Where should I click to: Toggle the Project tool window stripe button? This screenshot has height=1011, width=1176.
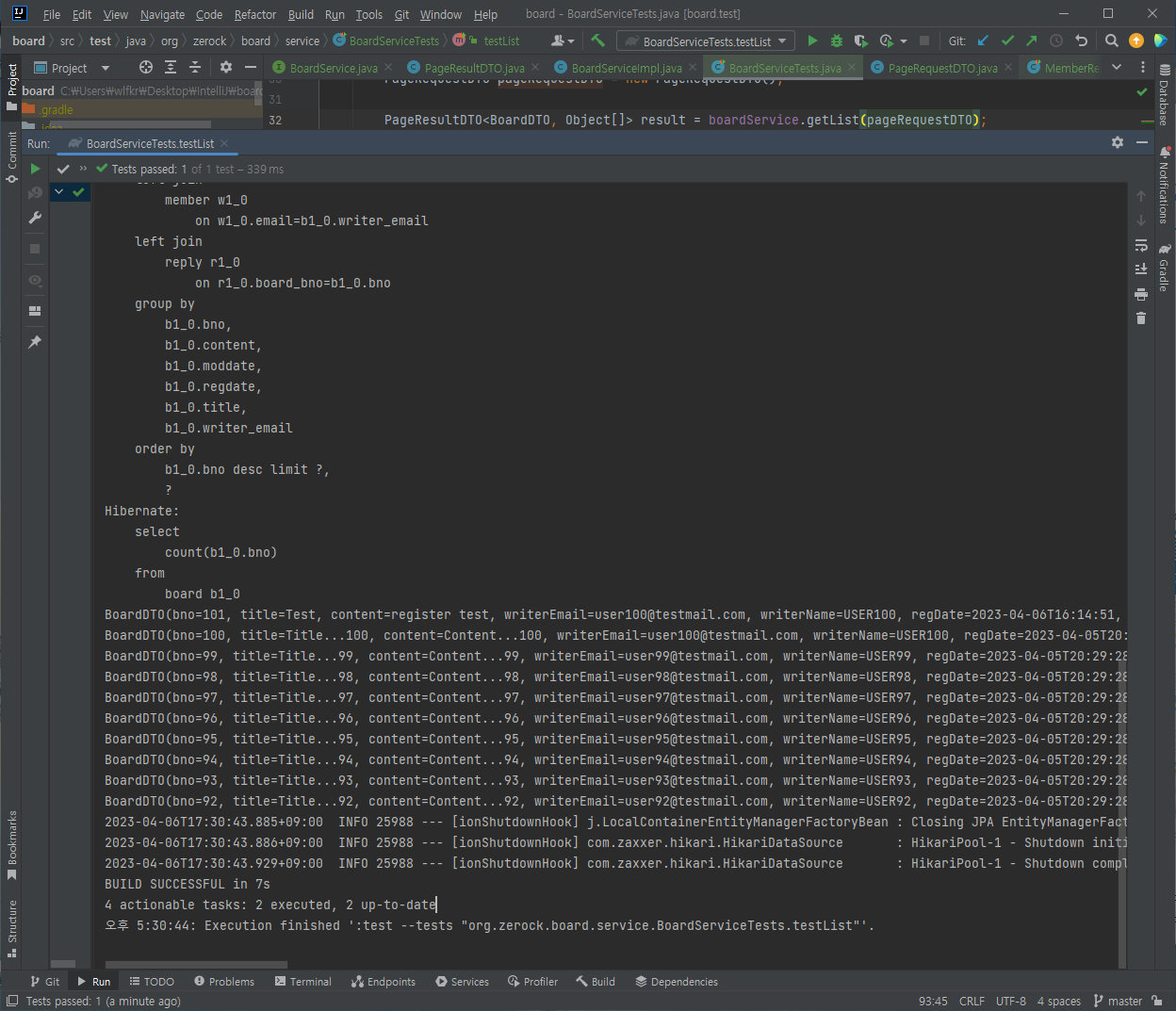click(x=12, y=87)
